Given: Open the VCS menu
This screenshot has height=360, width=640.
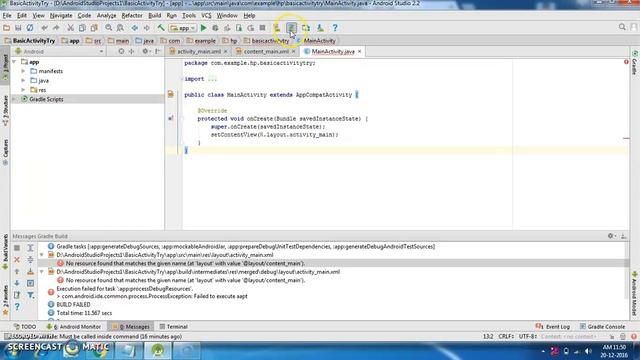Looking at the screenshot, I should [x=206, y=16].
